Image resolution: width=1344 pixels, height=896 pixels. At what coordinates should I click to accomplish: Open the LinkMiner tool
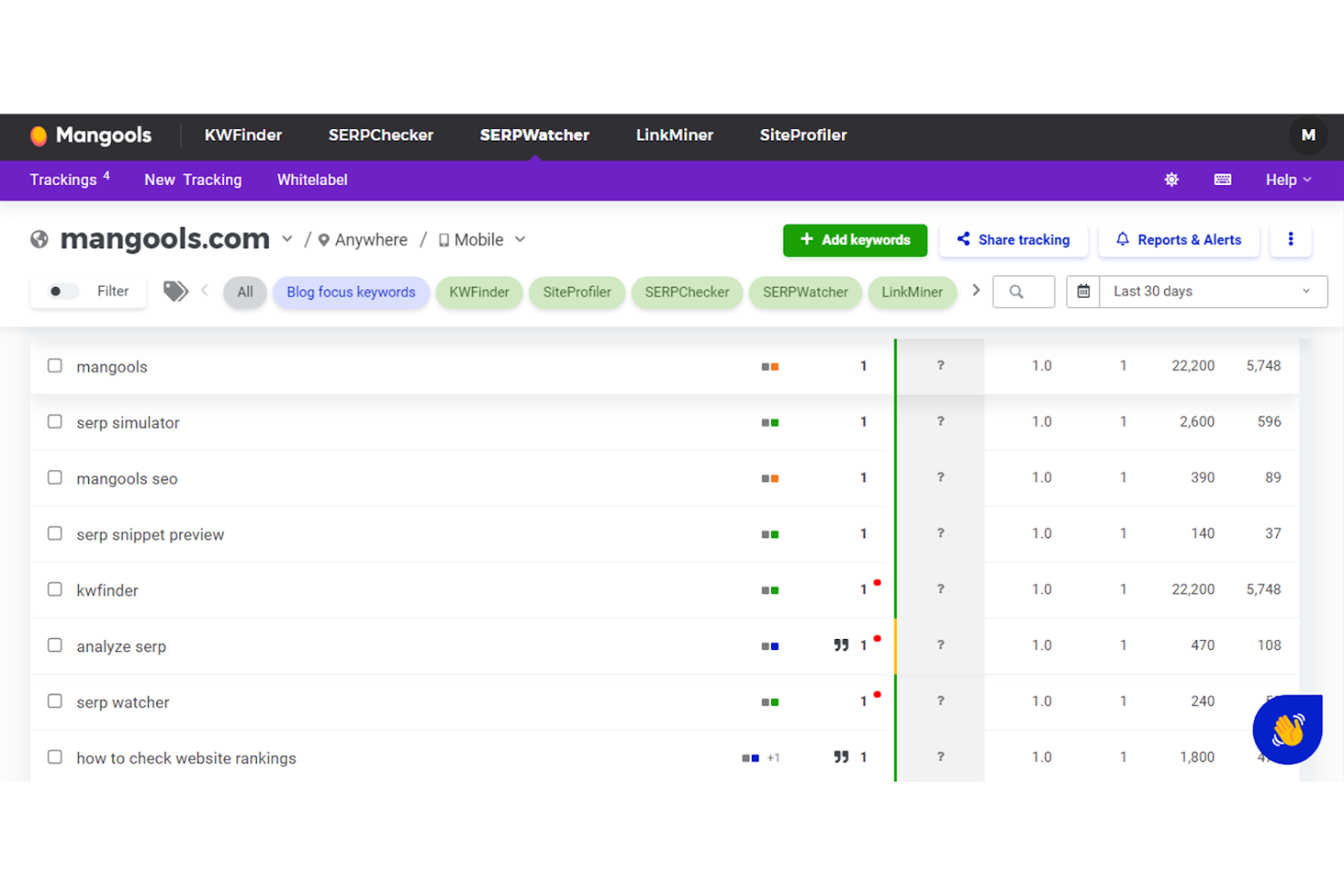[675, 135]
